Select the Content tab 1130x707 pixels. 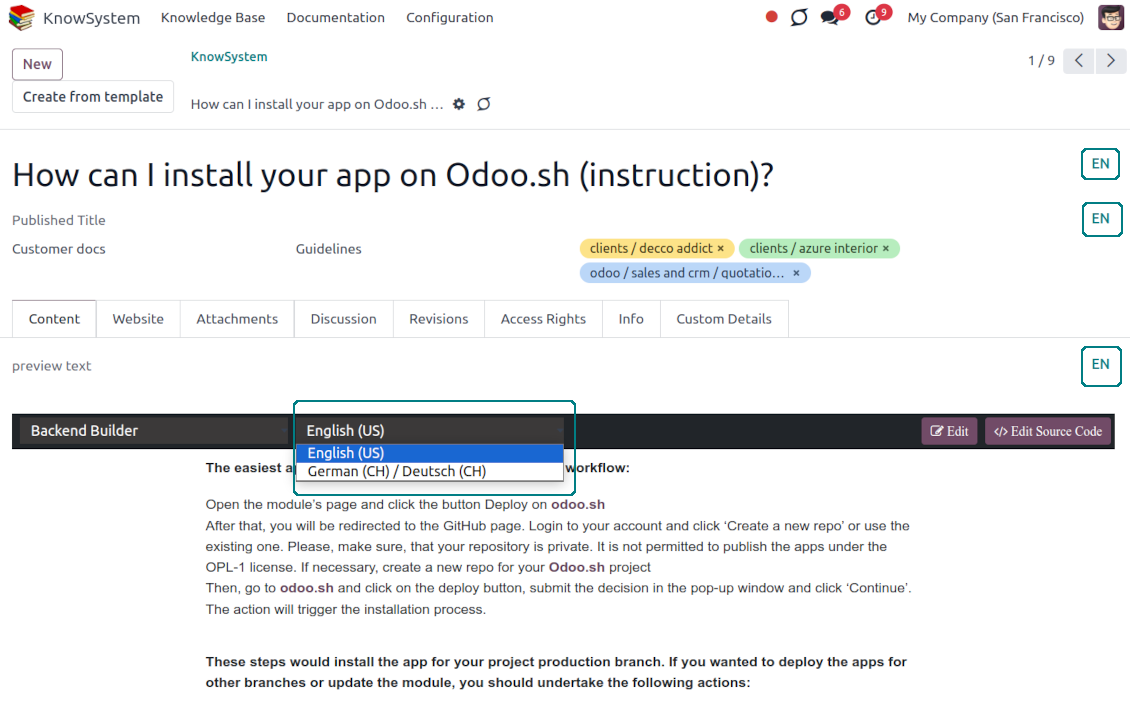point(54,319)
